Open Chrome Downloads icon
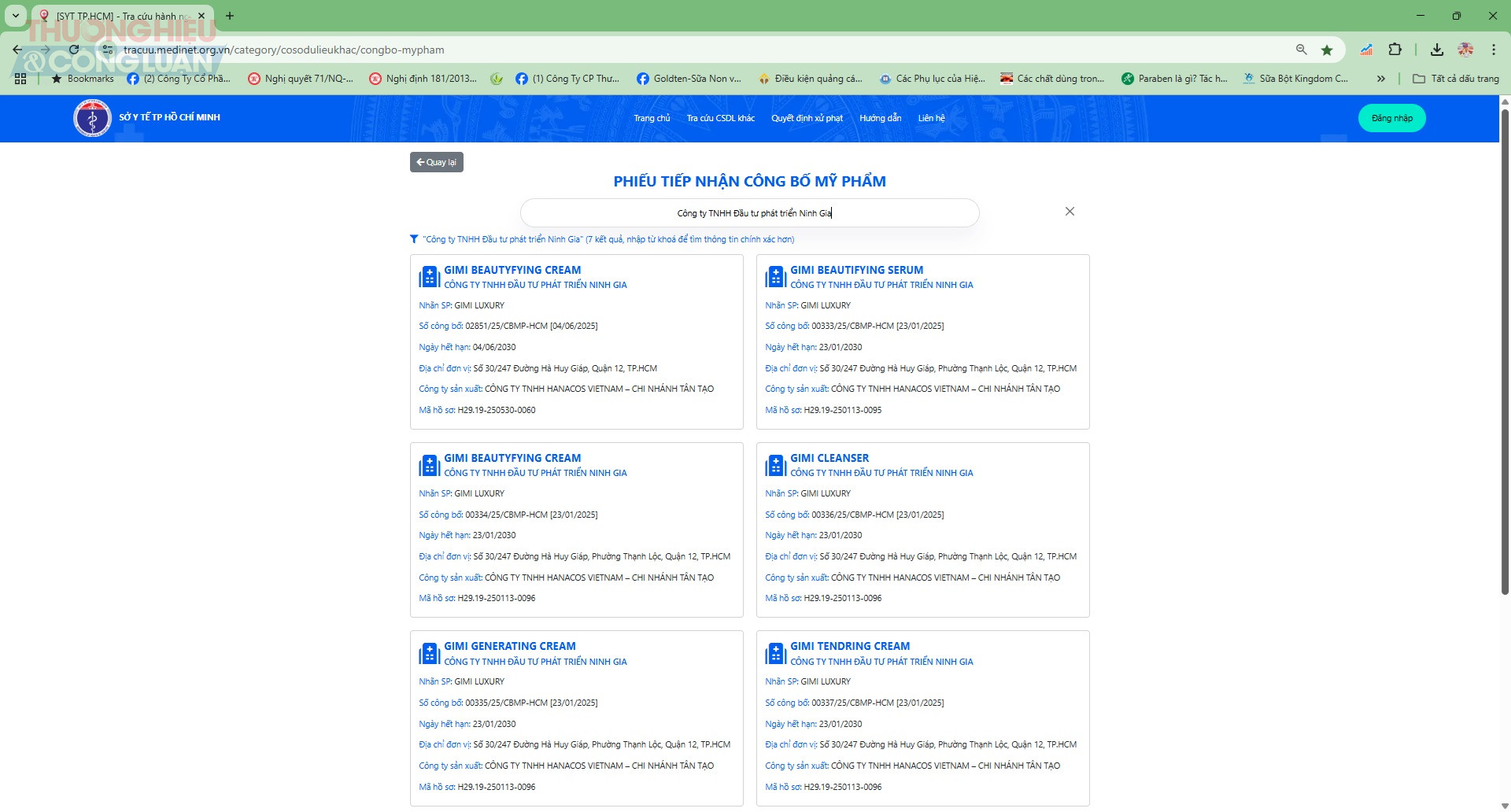1511x812 pixels. click(x=1436, y=50)
